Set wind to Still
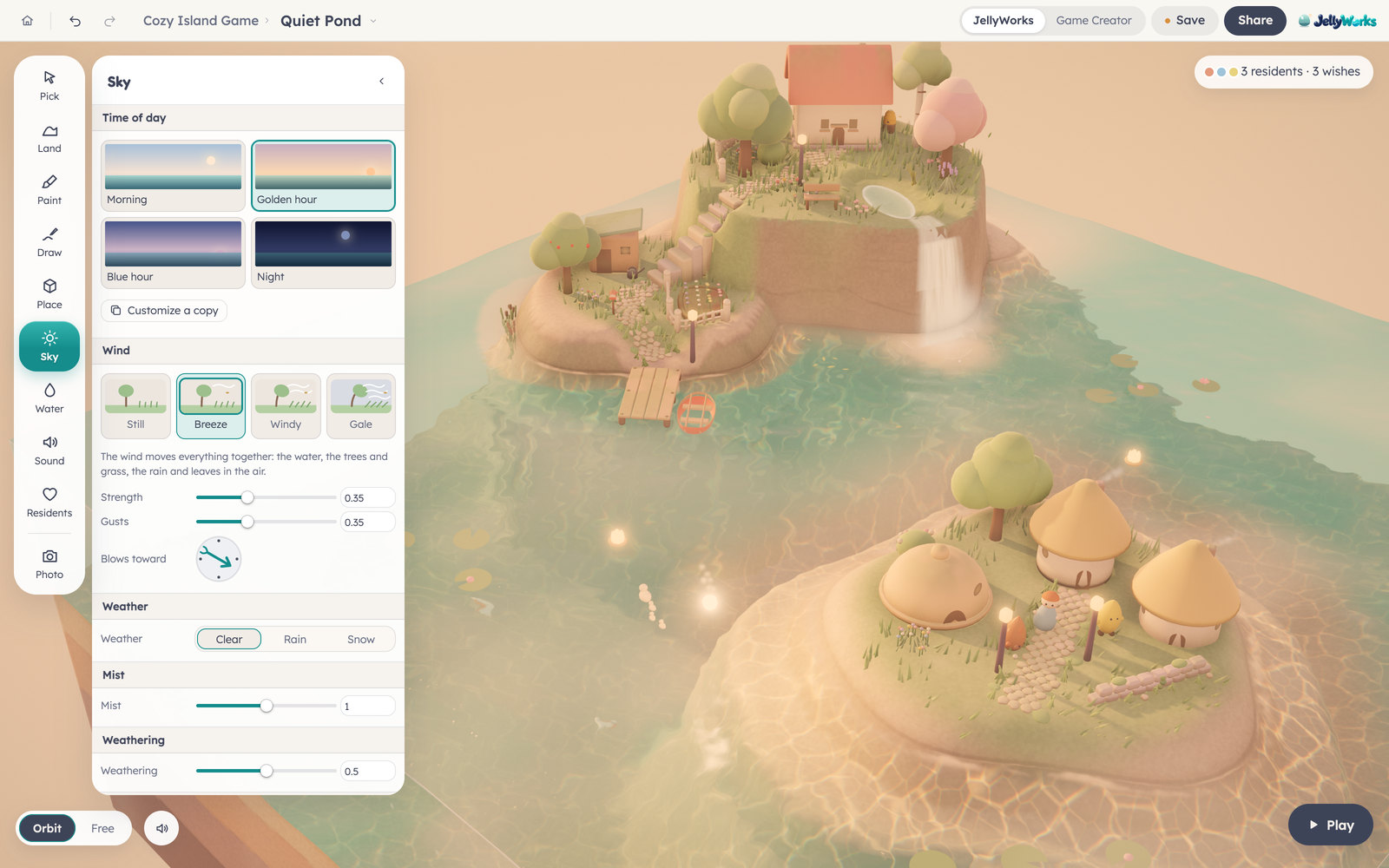This screenshot has height=868, width=1389. 135,406
